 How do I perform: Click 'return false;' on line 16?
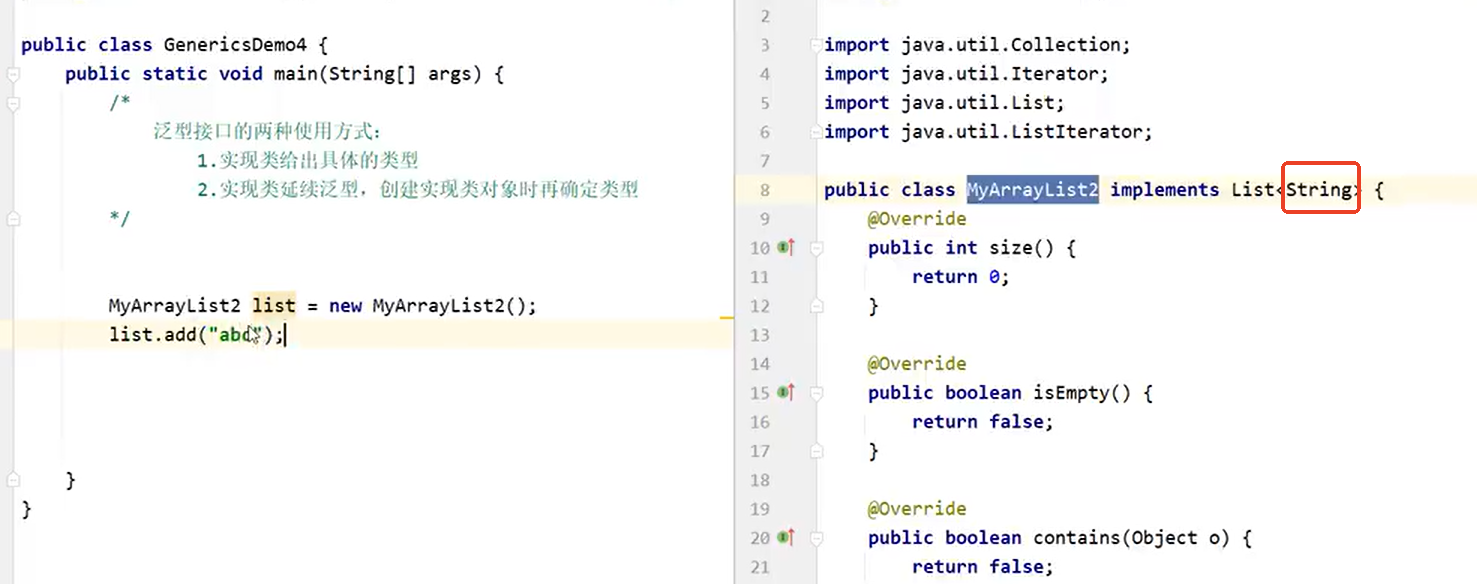pyautogui.click(x=983, y=422)
